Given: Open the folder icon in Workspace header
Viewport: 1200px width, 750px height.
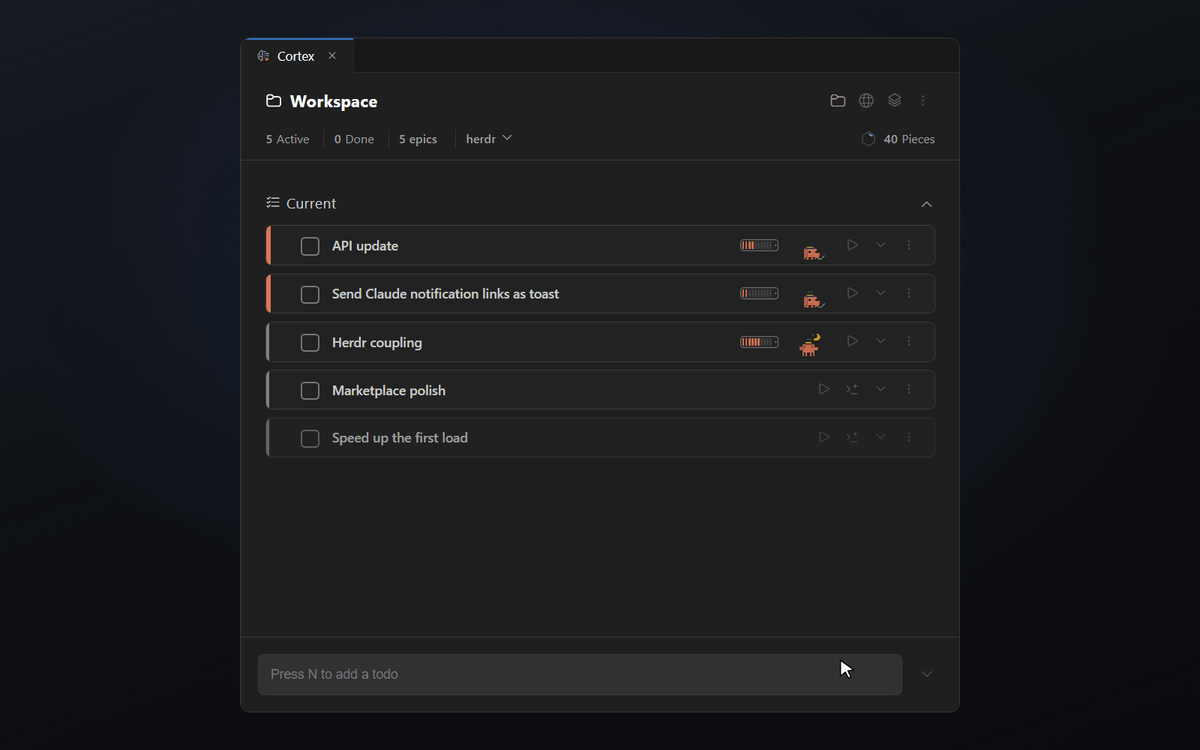Looking at the screenshot, I should [838, 101].
